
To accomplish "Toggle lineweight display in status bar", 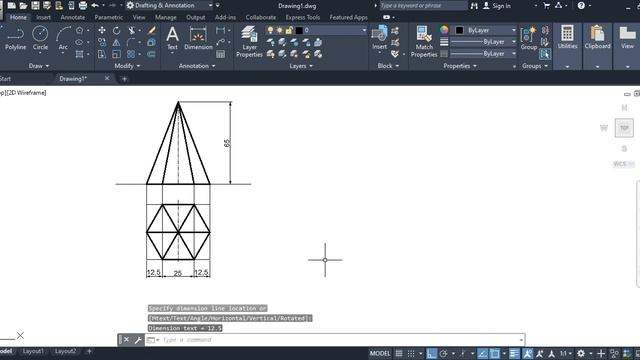I will [514, 353].
